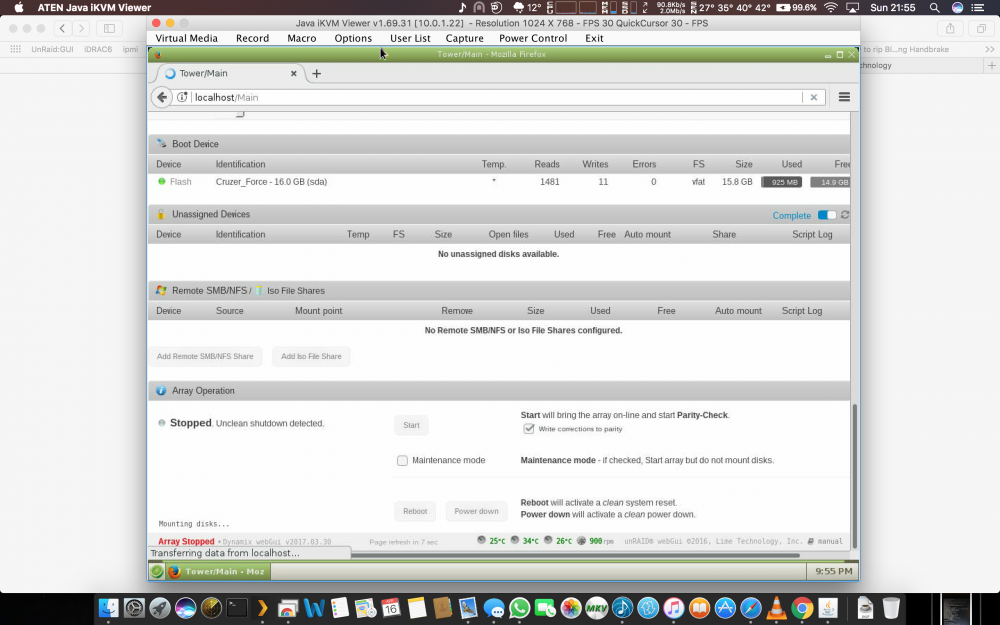
Task: Open the Options menu
Action: tap(353, 38)
